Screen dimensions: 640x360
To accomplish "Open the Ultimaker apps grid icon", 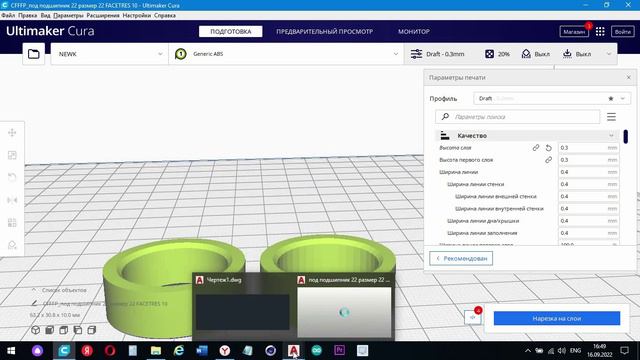I will click(600, 31).
